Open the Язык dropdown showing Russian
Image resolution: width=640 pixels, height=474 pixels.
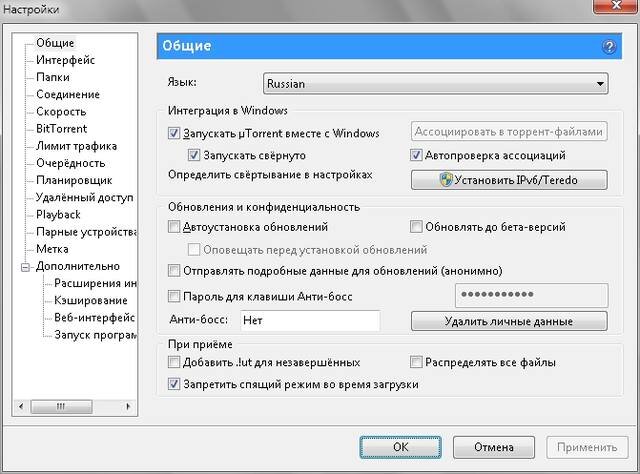pyautogui.click(x=436, y=84)
